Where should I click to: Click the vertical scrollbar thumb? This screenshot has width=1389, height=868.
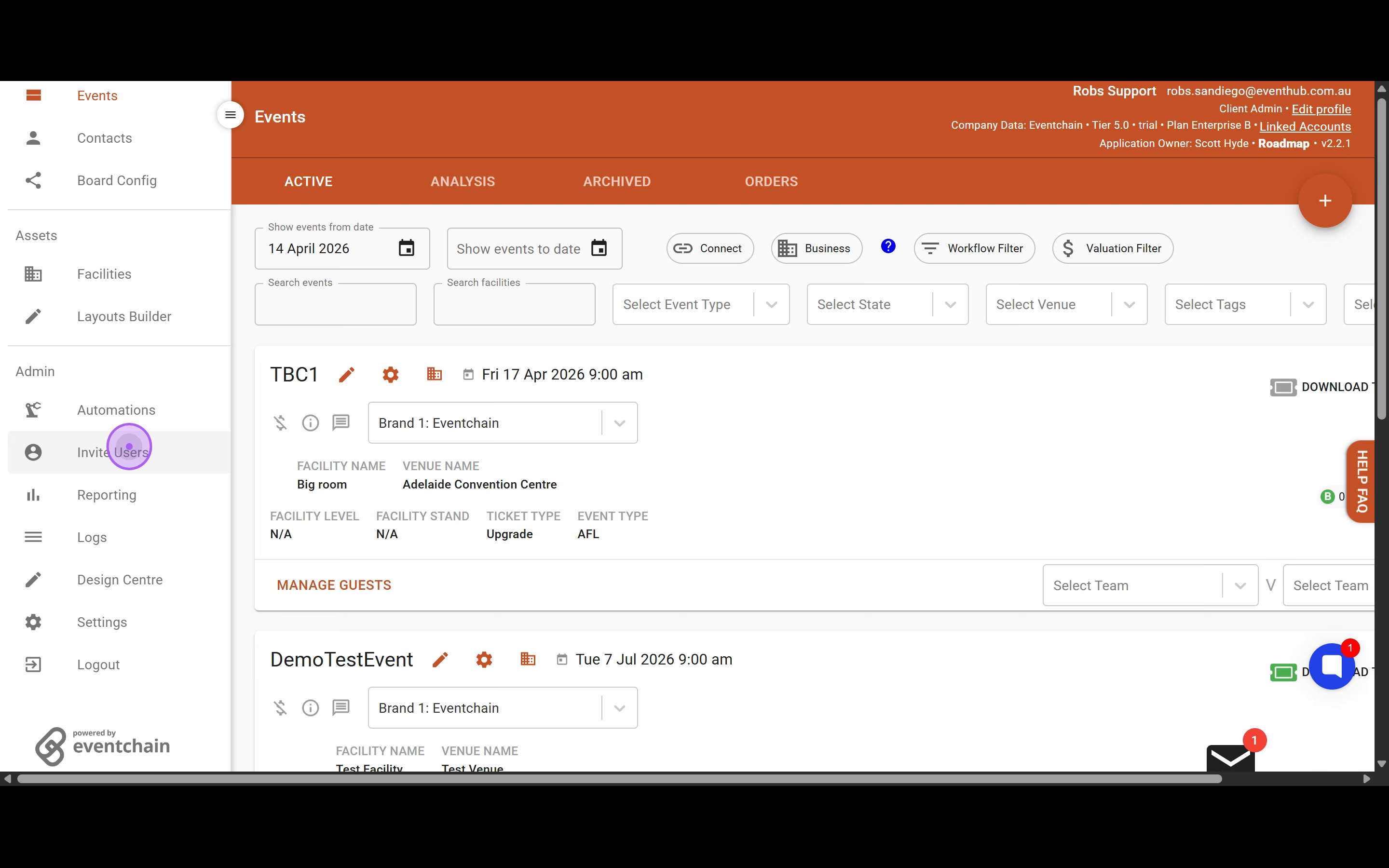pos(1382,258)
